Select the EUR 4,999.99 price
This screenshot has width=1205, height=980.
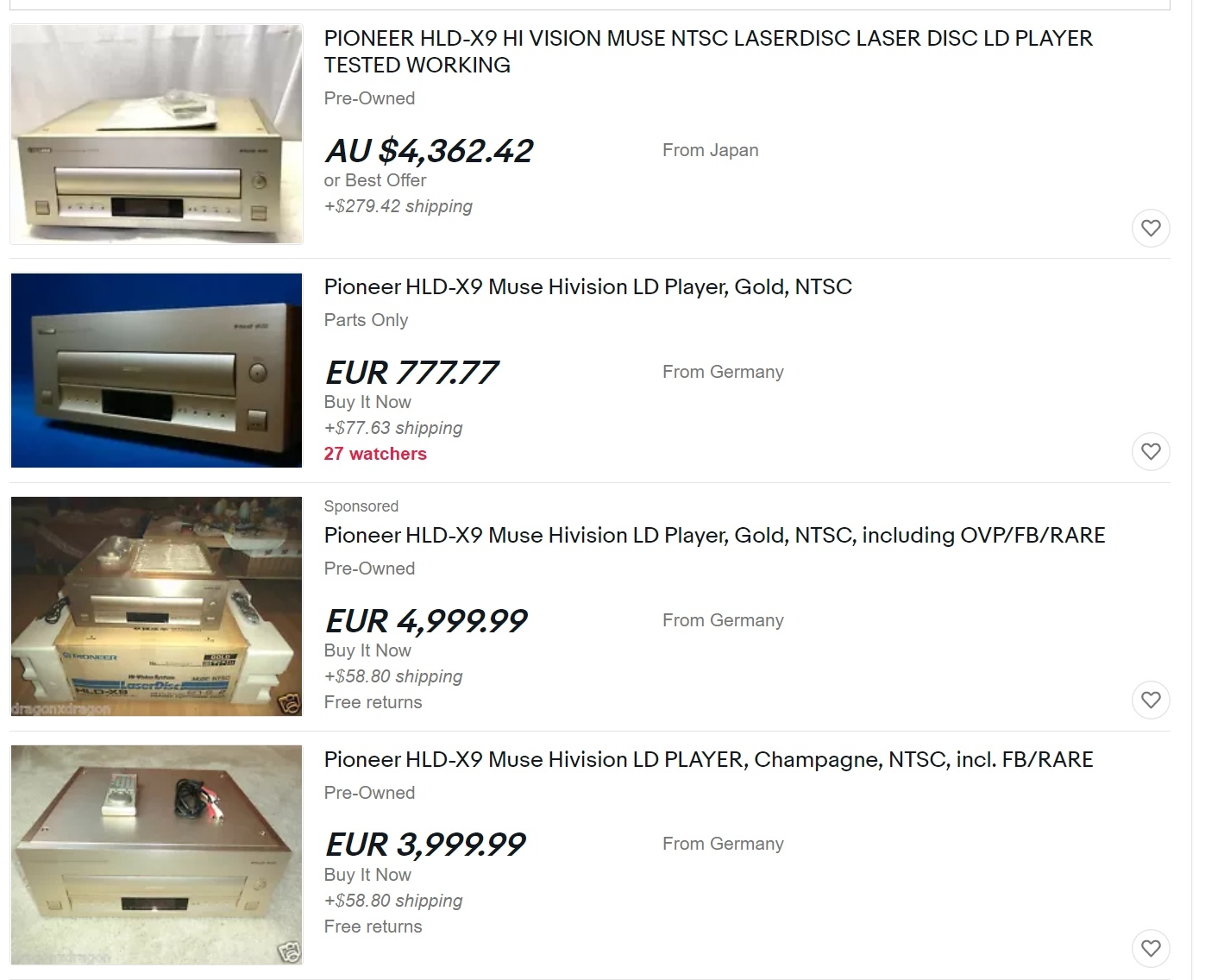[x=425, y=621]
